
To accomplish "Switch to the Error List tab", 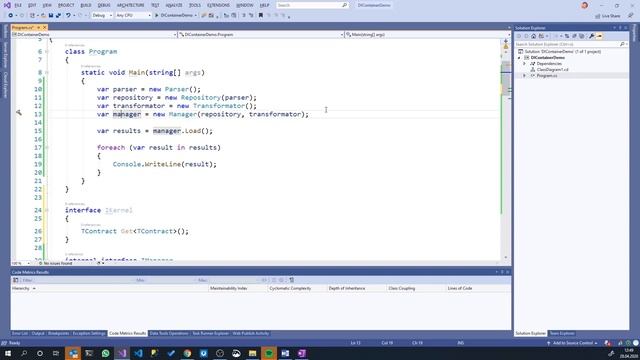I will tap(20, 333).
